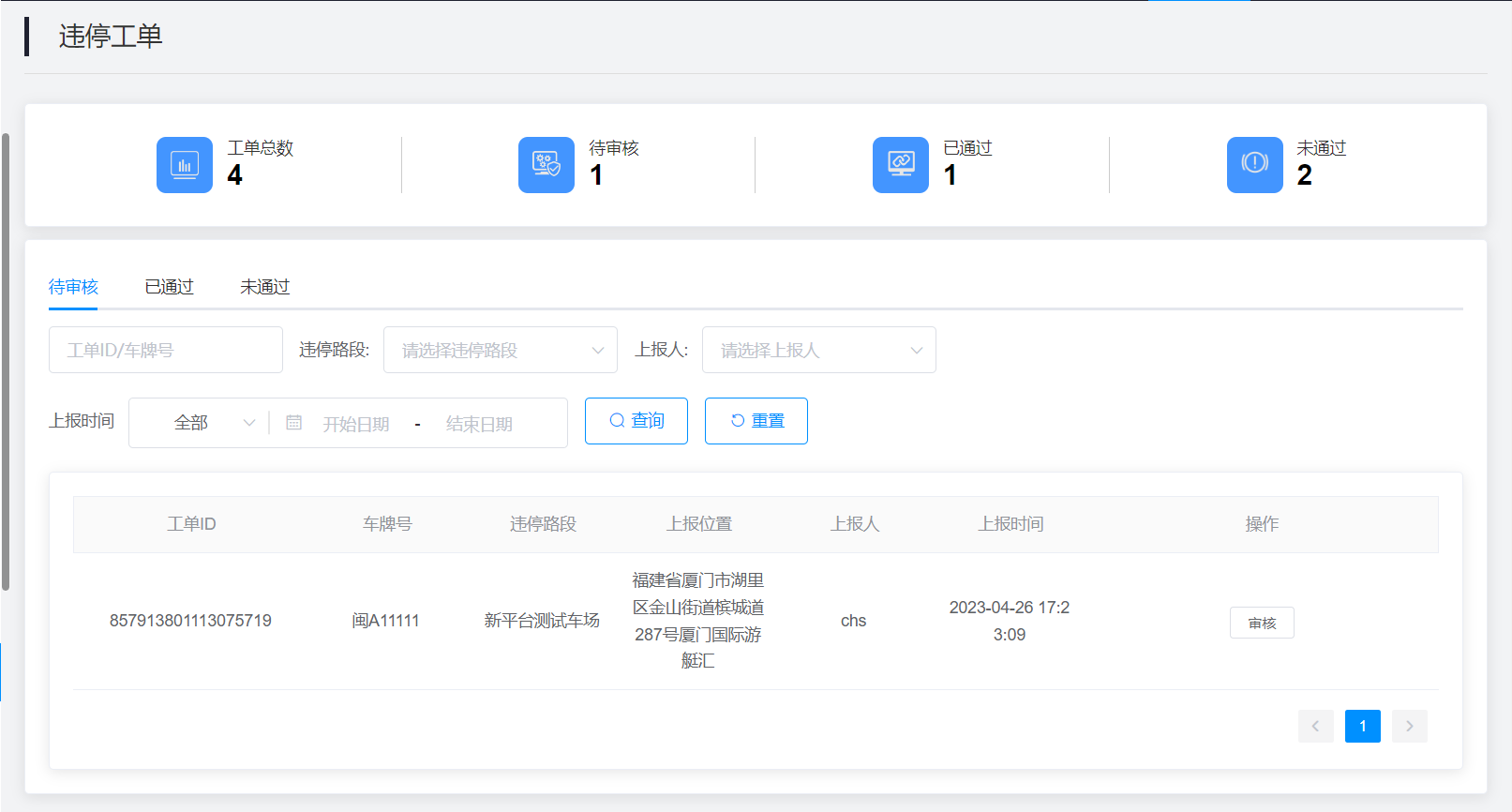Select the 待审核 tab
The image size is (1512, 812).
click(x=73, y=287)
